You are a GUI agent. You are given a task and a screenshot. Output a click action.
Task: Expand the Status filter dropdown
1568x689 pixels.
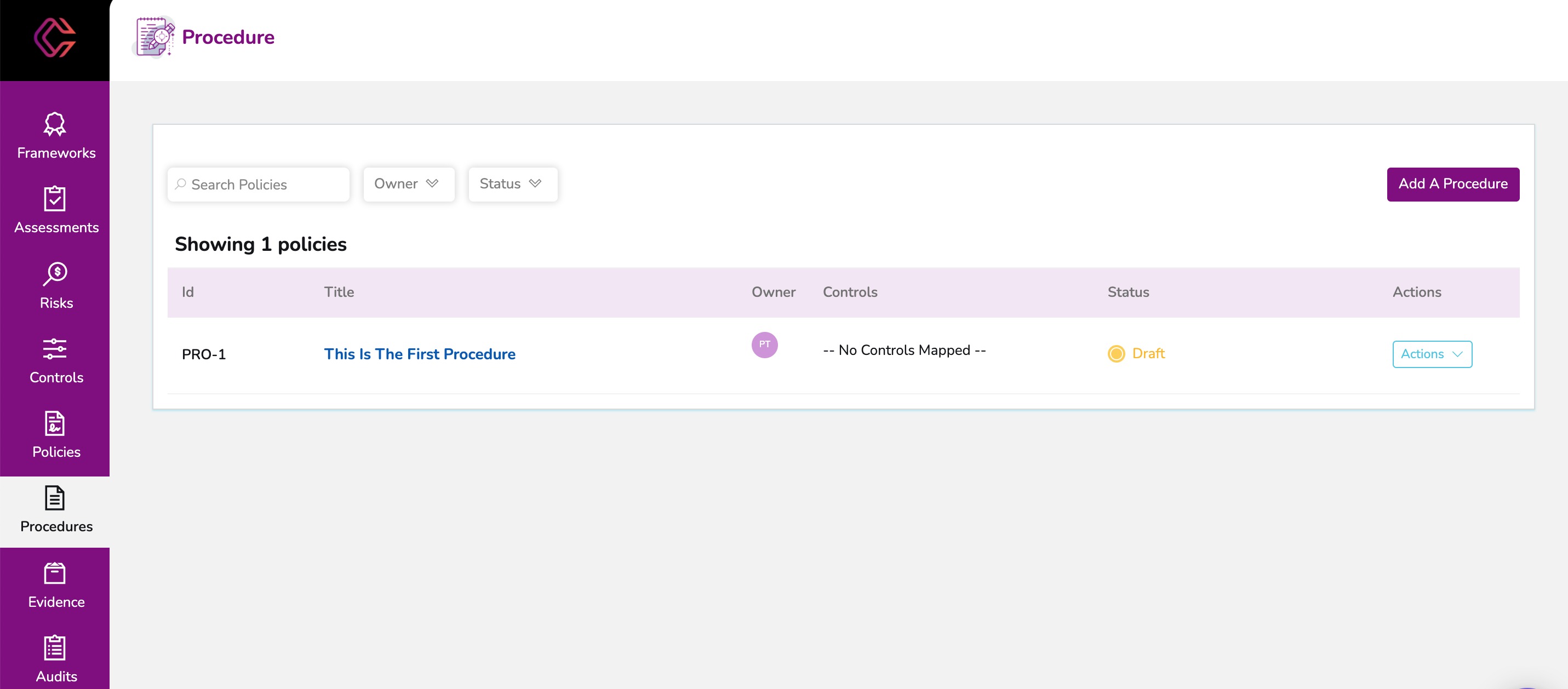coord(512,184)
